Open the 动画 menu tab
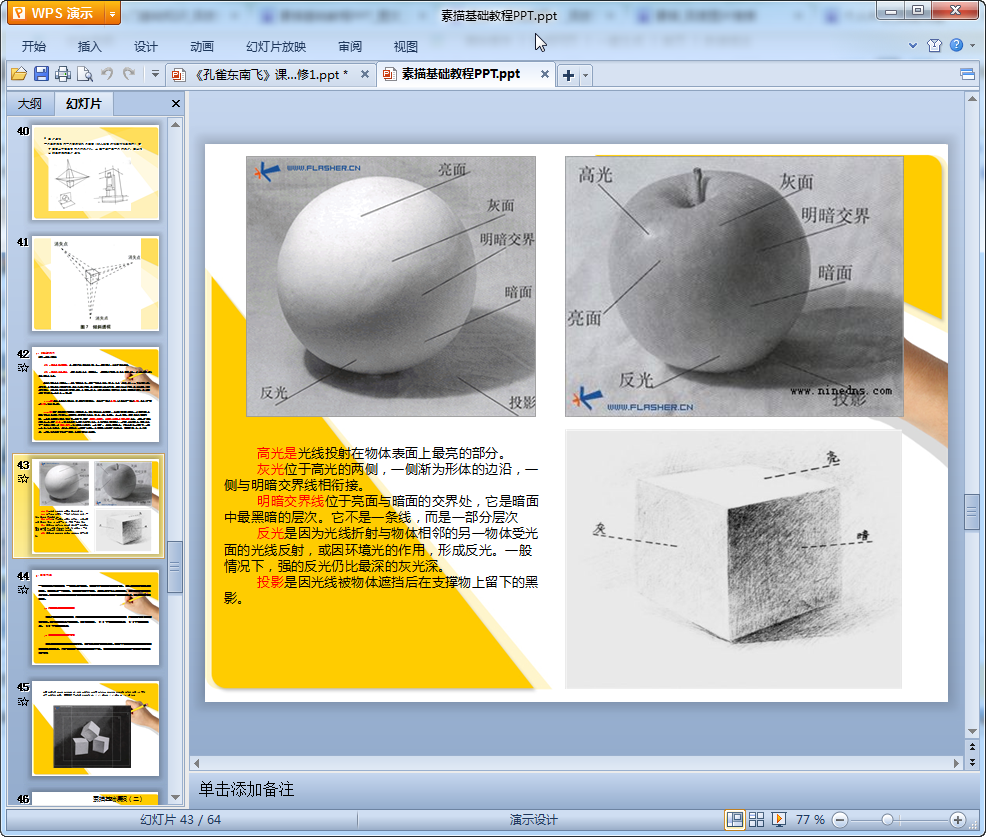The height and width of the screenshot is (837, 986). pyautogui.click(x=202, y=46)
